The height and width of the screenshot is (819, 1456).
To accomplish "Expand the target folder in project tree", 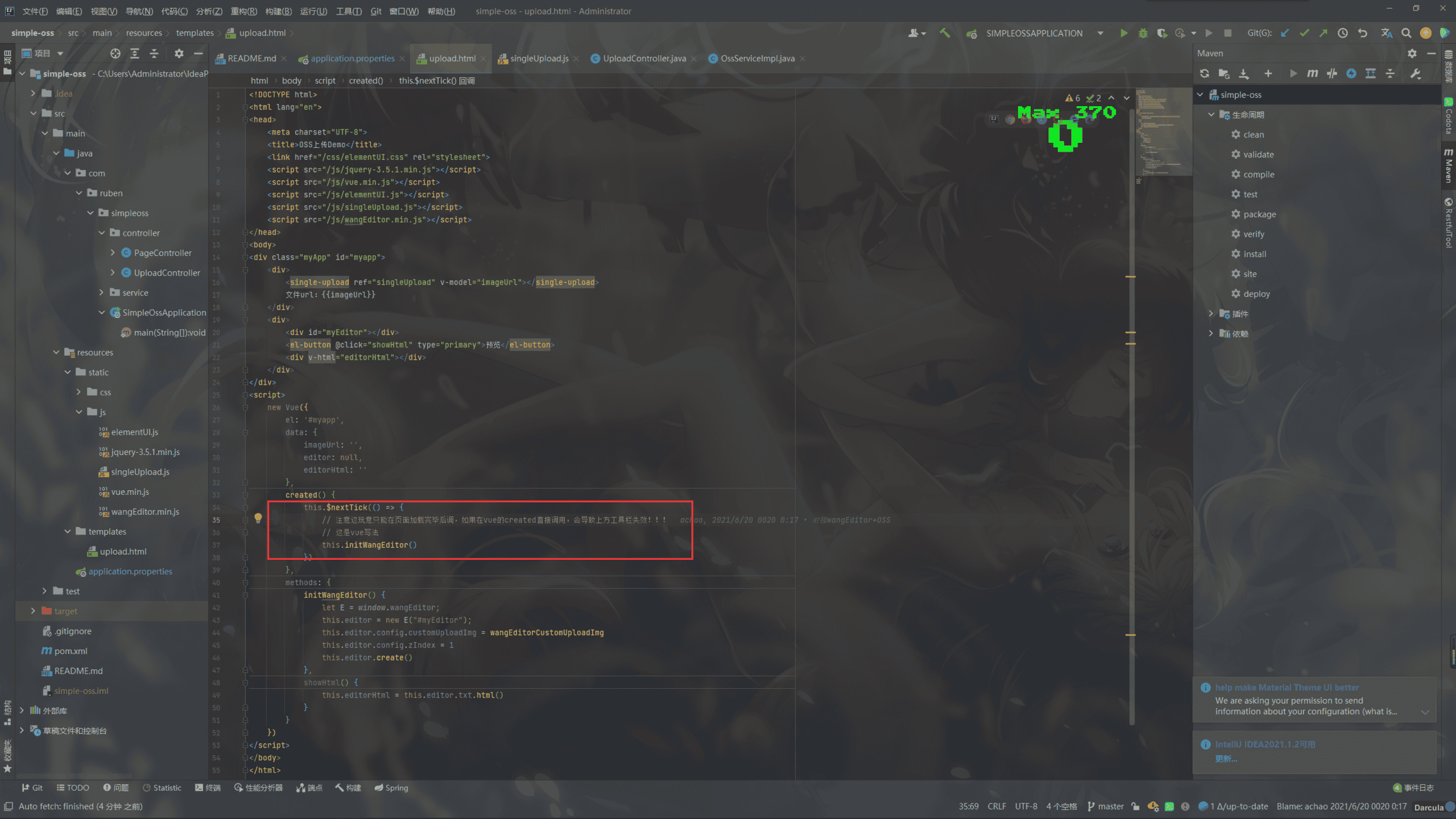I will pos(33,611).
